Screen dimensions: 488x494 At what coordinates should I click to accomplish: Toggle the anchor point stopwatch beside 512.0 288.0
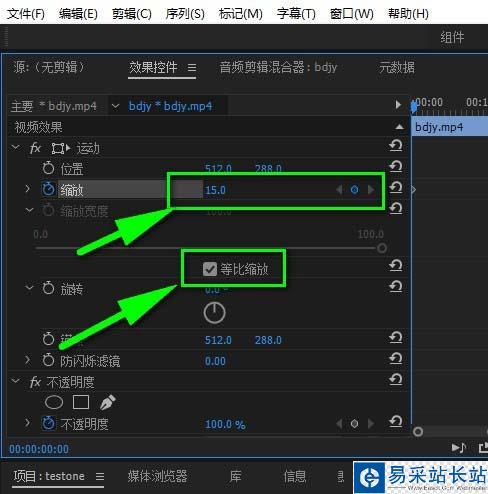coord(48,339)
